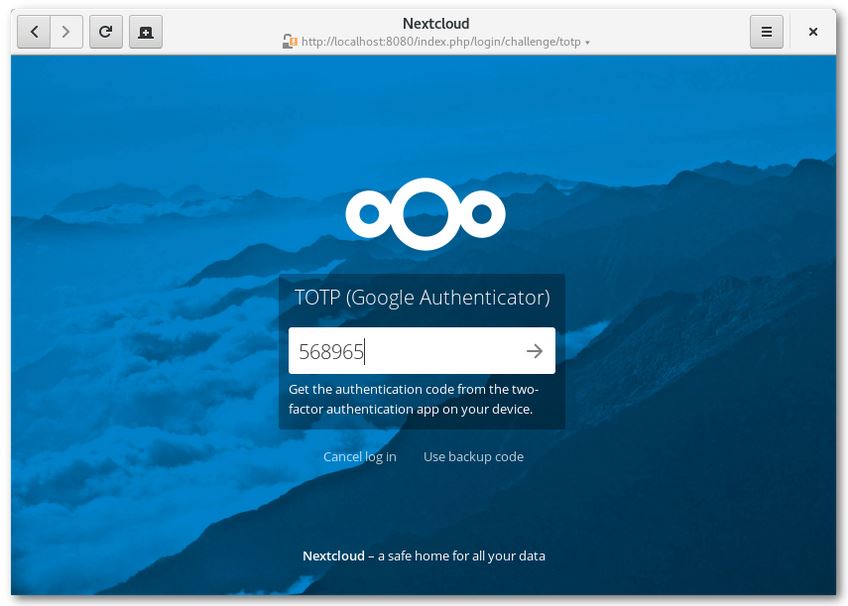Image resolution: width=848 pixels, height=606 pixels.
Task: Click the Cancel log in link
Action: 360,457
